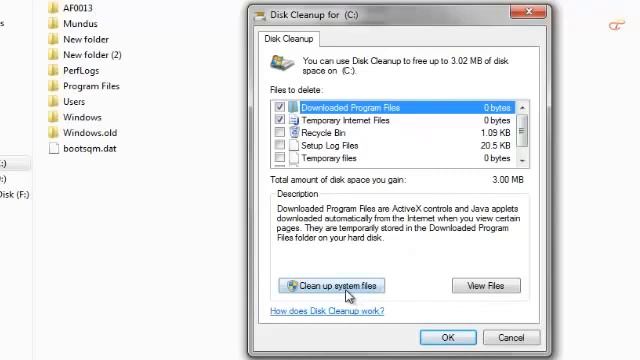This screenshot has height=360, width=640.
Task: Click the Mundus folder name
Action: click(80, 24)
